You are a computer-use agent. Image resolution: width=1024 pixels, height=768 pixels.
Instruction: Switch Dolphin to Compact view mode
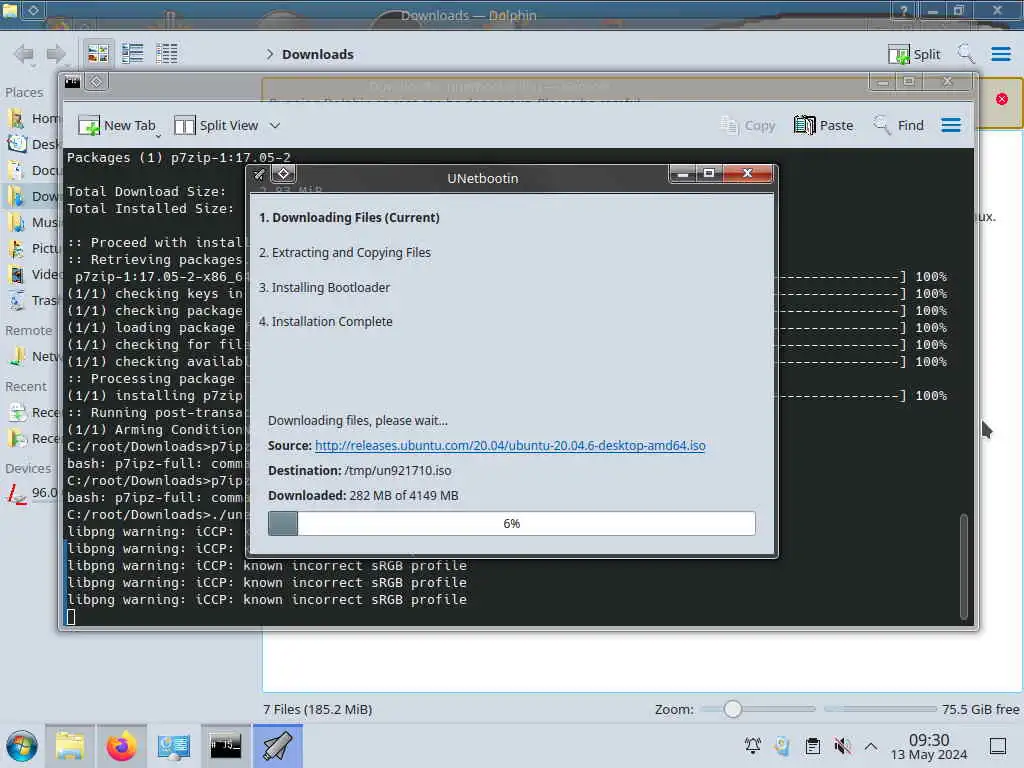point(133,54)
